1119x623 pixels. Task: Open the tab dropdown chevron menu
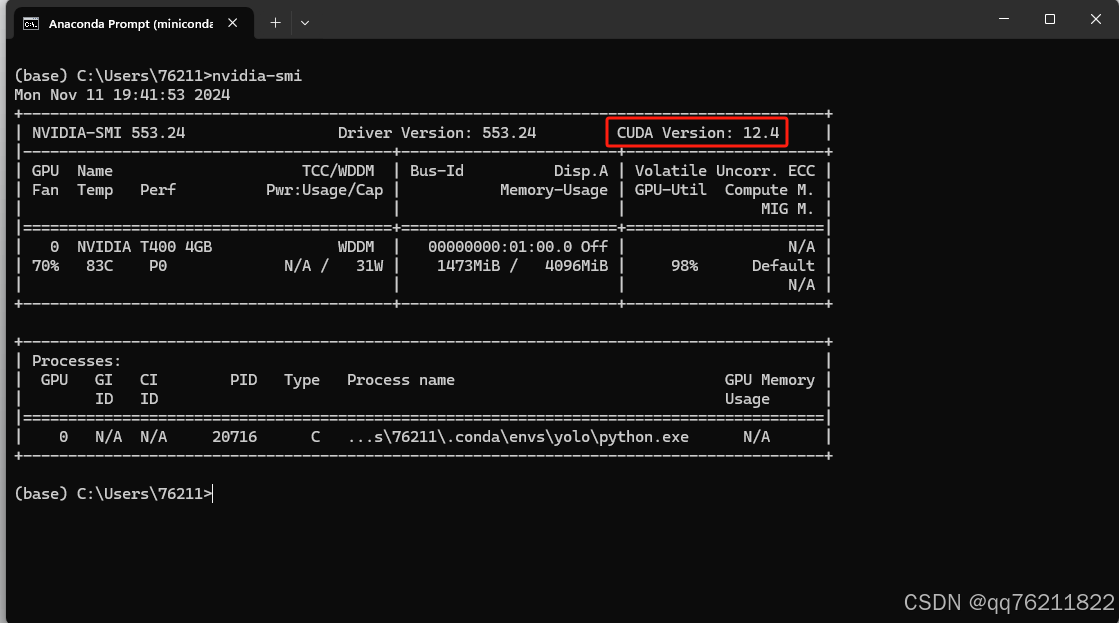304,22
